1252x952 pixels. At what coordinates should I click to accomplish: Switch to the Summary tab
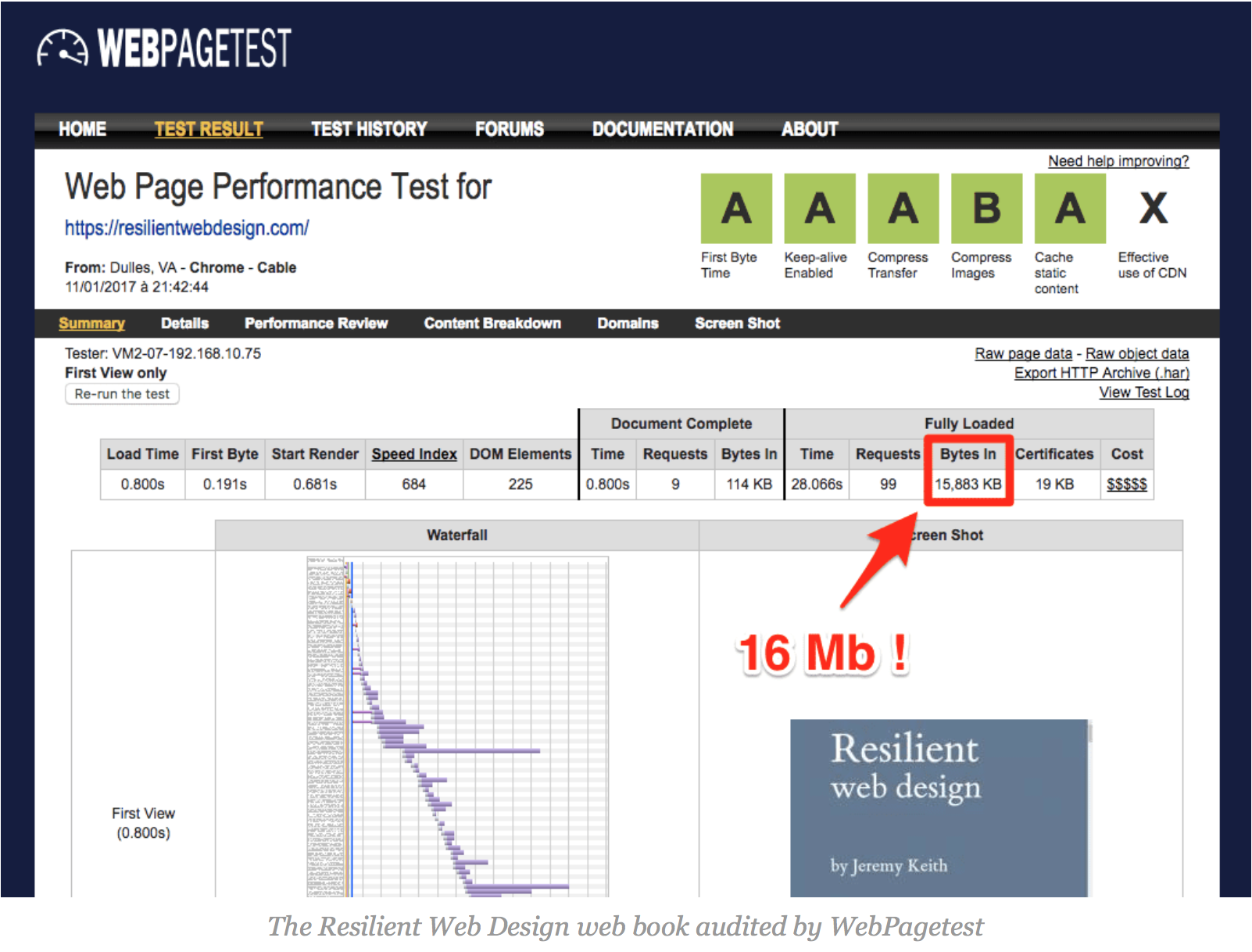(91, 324)
